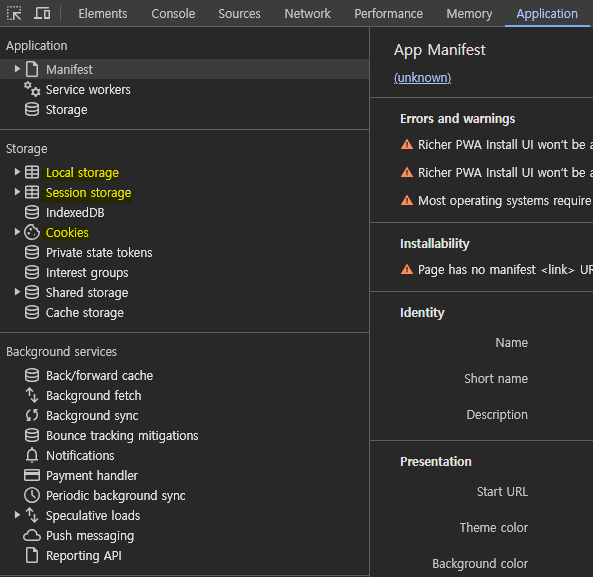Click the IndexedDB database icon
593x577 pixels.
click(32, 212)
